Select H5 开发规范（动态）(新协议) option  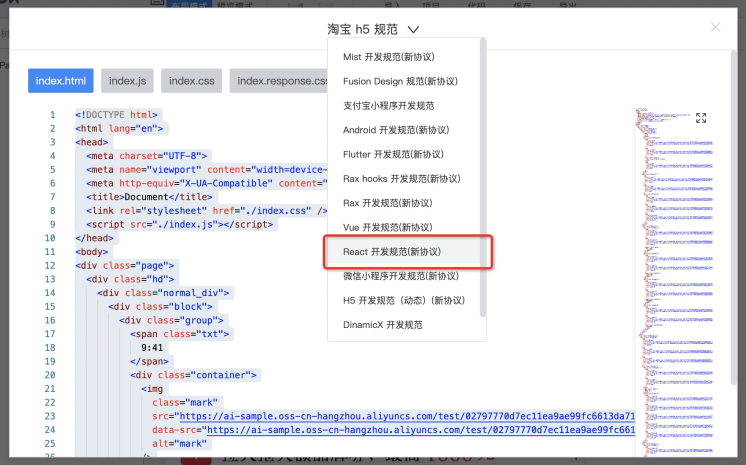point(404,300)
